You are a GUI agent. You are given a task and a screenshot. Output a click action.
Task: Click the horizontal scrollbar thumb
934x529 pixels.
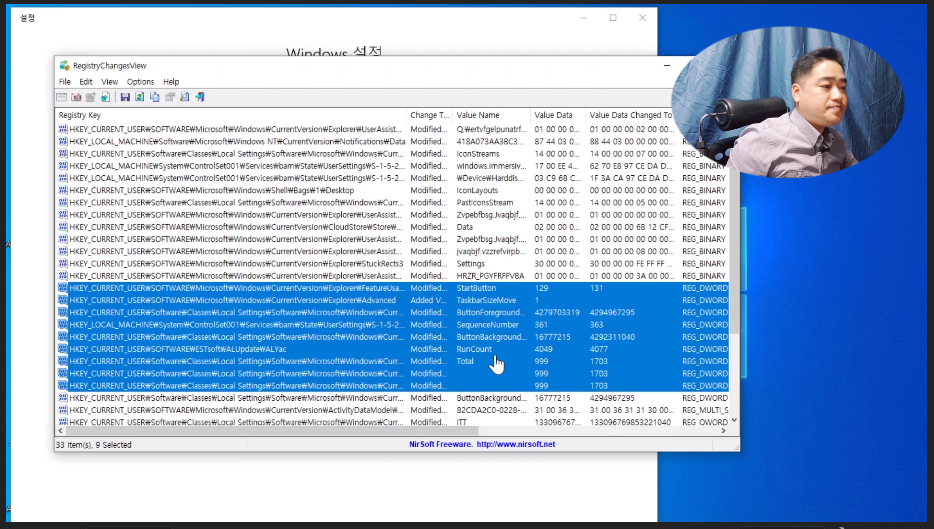click(272, 430)
